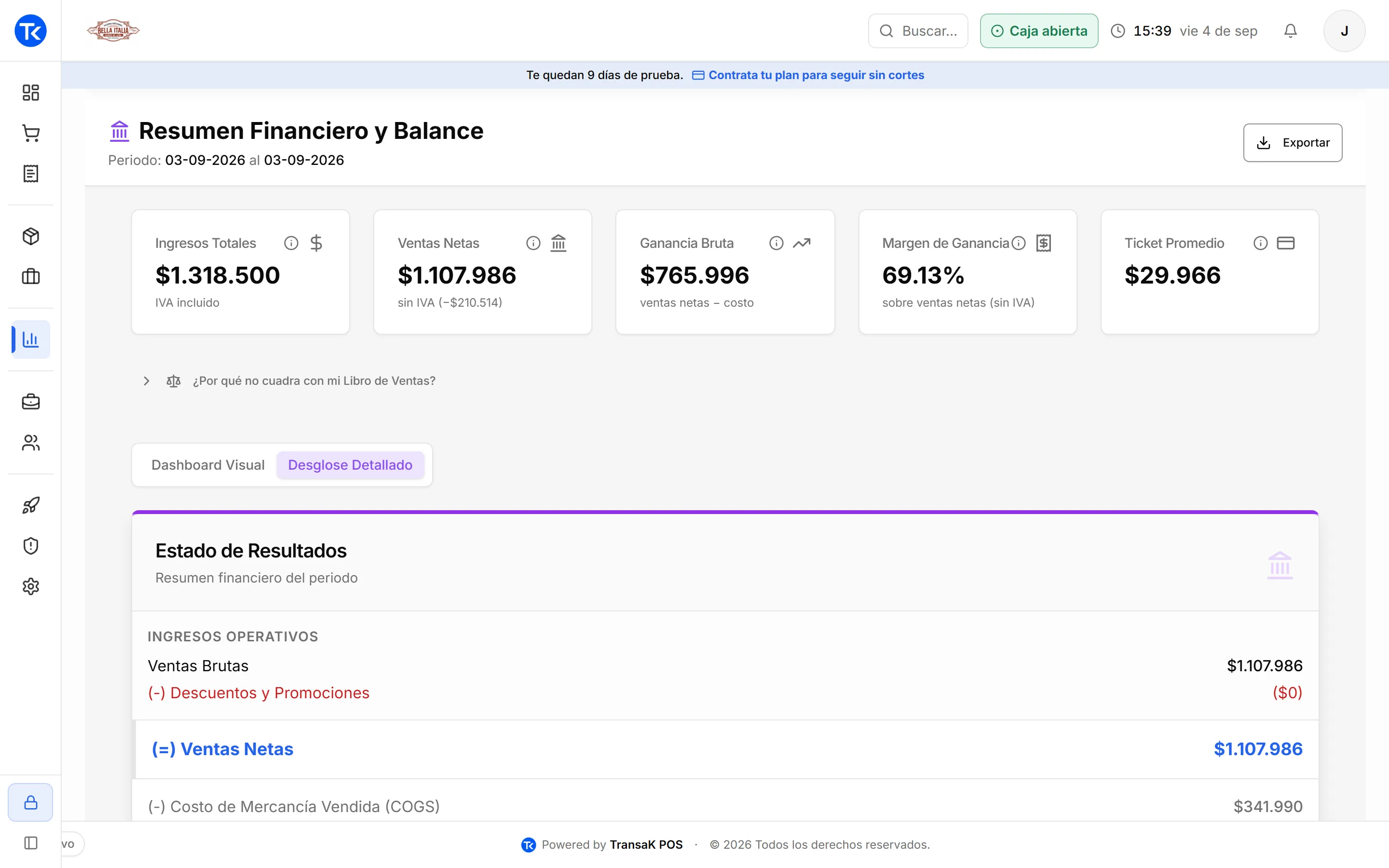Image resolution: width=1389 pixels, height=868 pixels.
Task: Click the TransaK POS footer text
Action: (x=646, y=844)
